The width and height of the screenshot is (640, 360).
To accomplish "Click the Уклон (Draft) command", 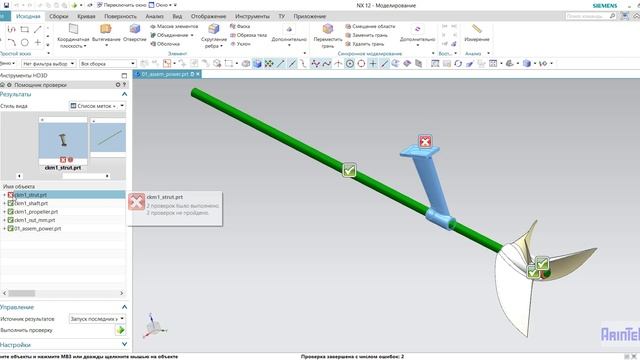I will (240, 44).
